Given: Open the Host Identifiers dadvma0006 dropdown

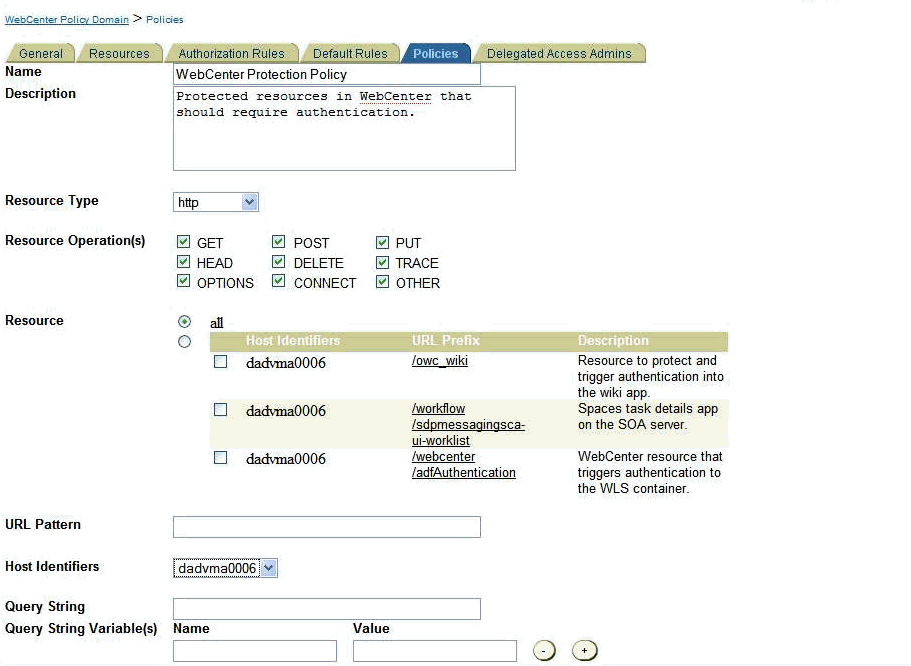Looking at the screenshot, I should tap(225, 568).
